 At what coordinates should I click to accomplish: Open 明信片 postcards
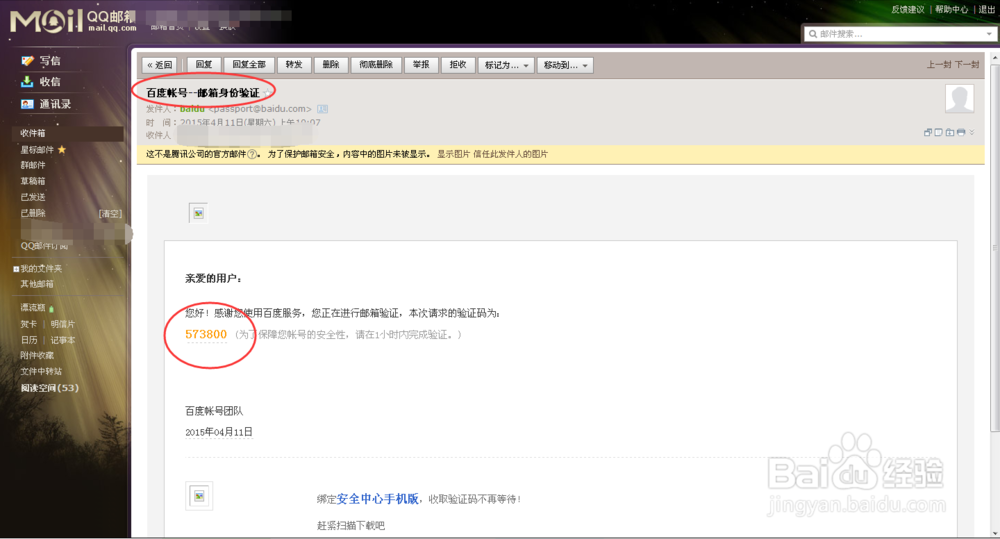click(x=62, y=324)
